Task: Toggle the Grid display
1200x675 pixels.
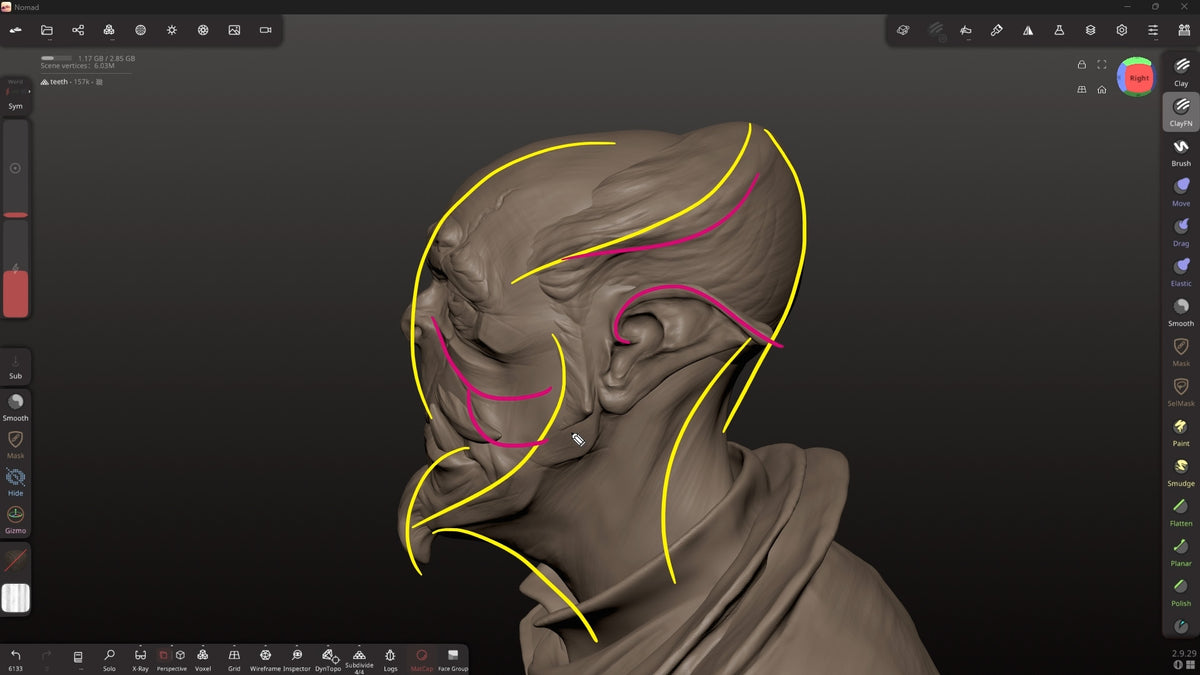Action: pyautogui.click(x=234, y=659)
